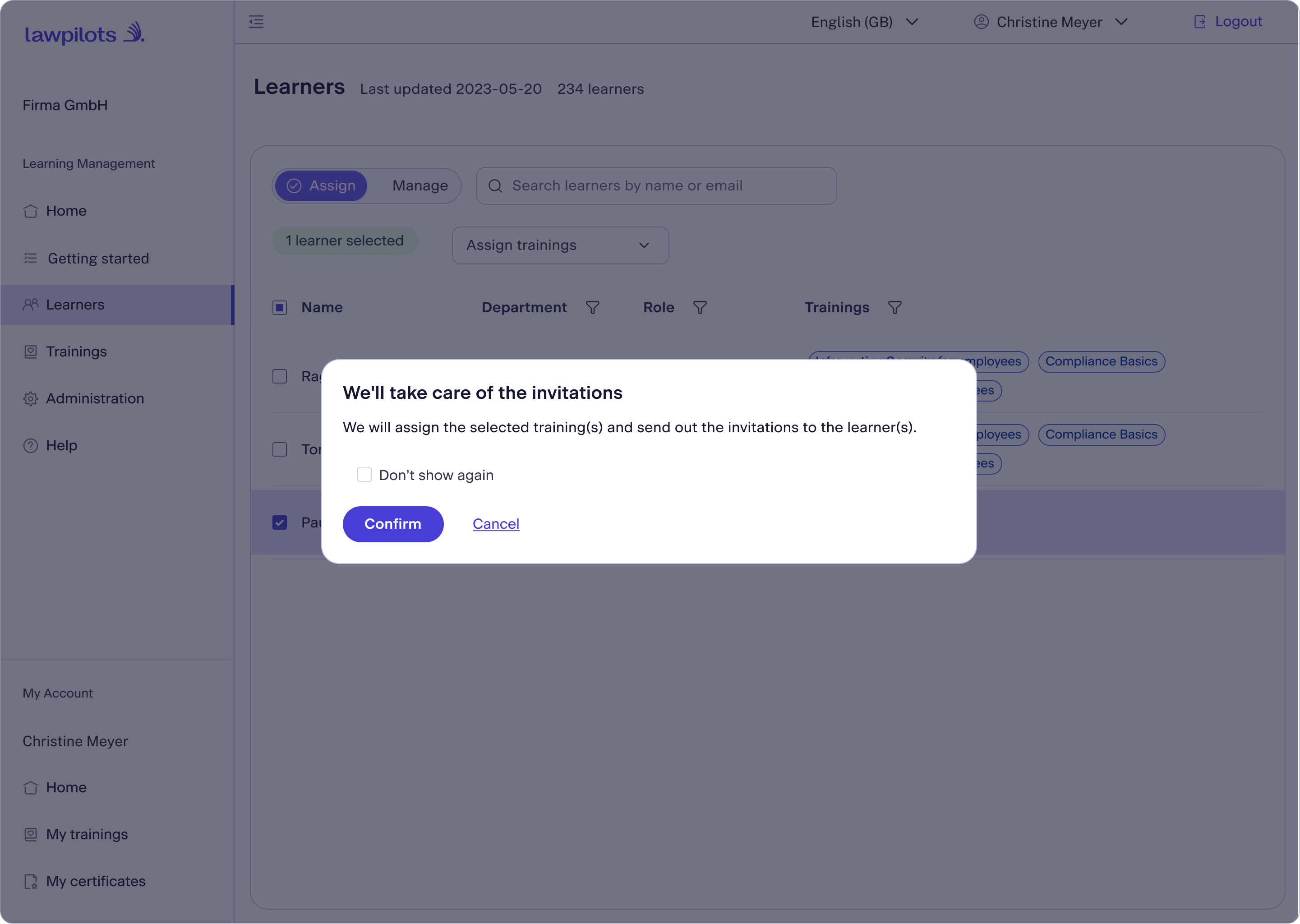Click the Trainings icon in sidebar
The width and height of the screenshot is (1300, 924).
tap(31, 351)
